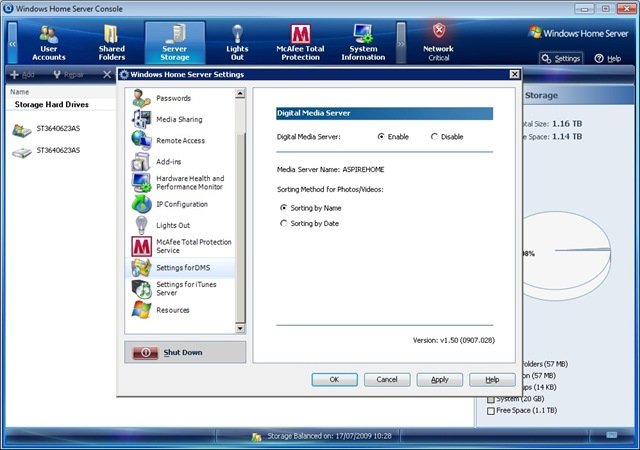Open the Shared Folders tab icon
This screenshot has height=450, width=640.
[x=111, y=34]
